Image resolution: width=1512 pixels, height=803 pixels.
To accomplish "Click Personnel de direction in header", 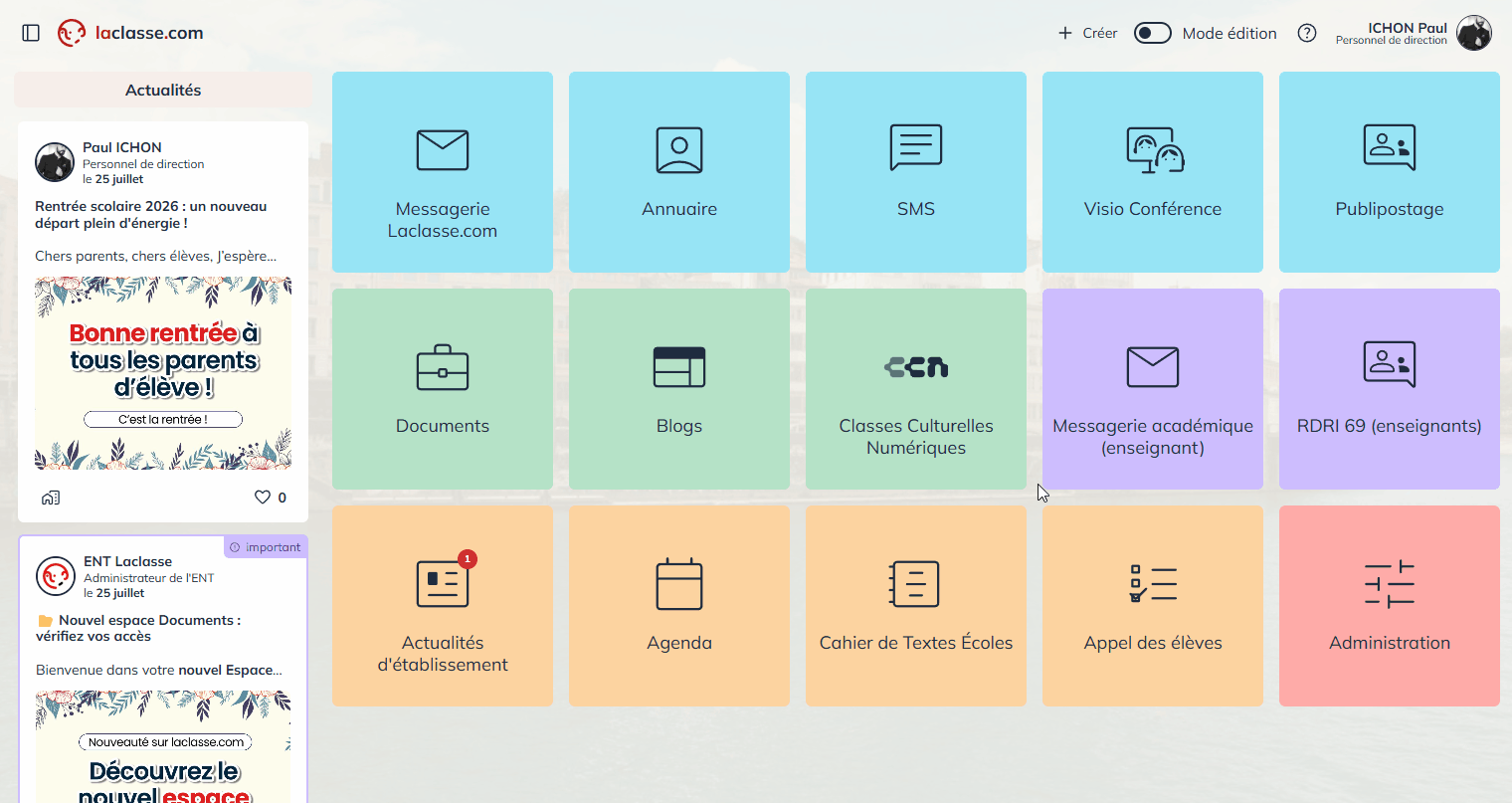I will tap(1392, 41).
